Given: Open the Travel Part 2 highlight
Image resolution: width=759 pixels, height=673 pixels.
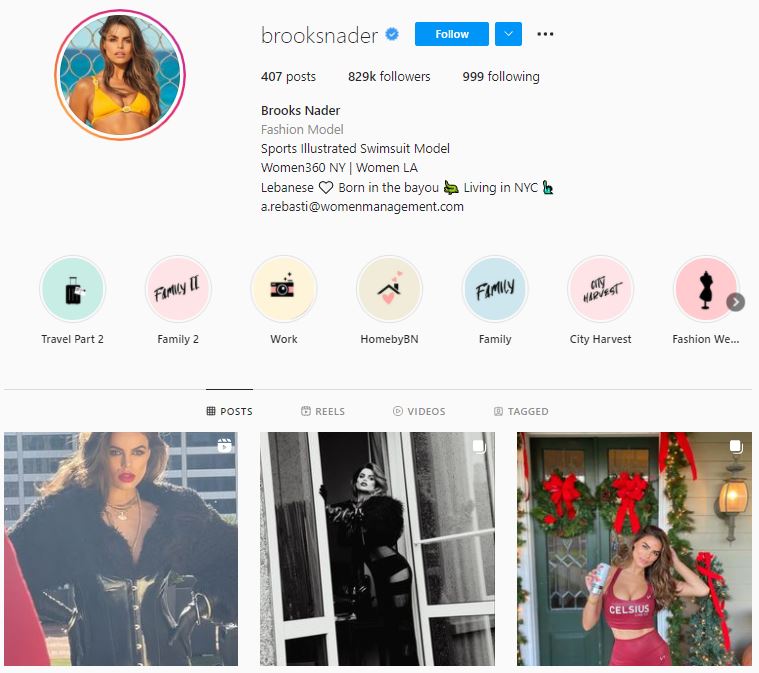Looking at the screenshot, I should click(x=73, y=289).
